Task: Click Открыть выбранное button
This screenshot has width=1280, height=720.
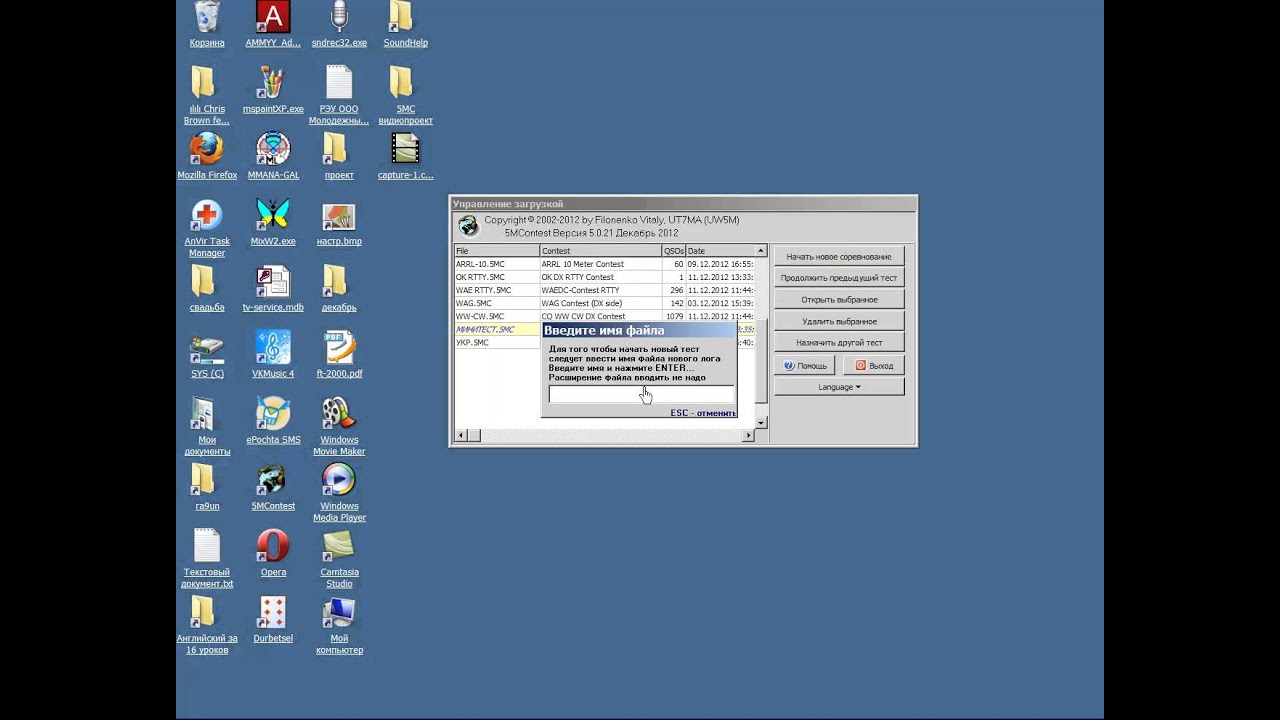Action: coord(839,300)
